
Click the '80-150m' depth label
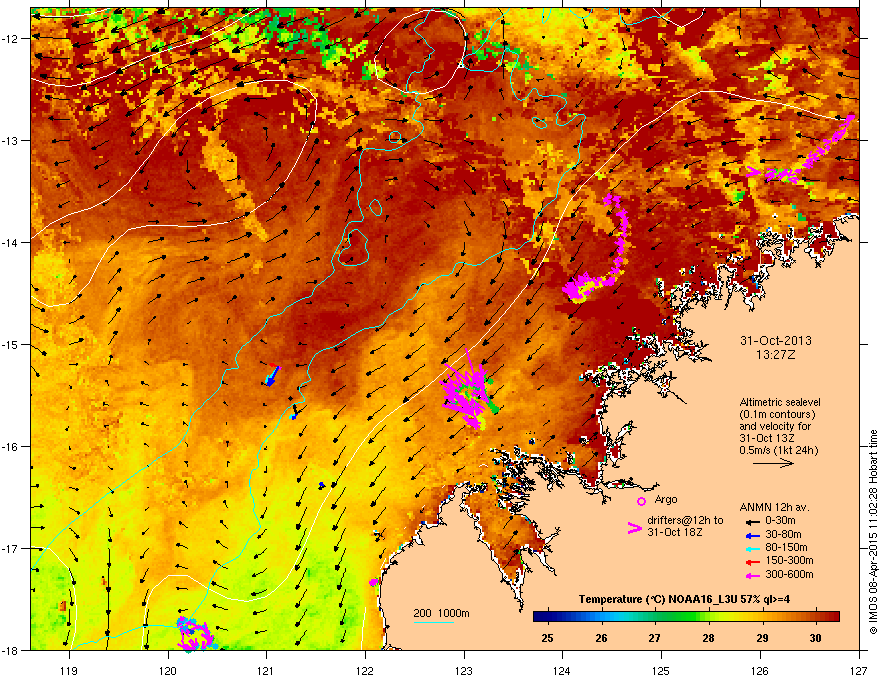point(786,547)
